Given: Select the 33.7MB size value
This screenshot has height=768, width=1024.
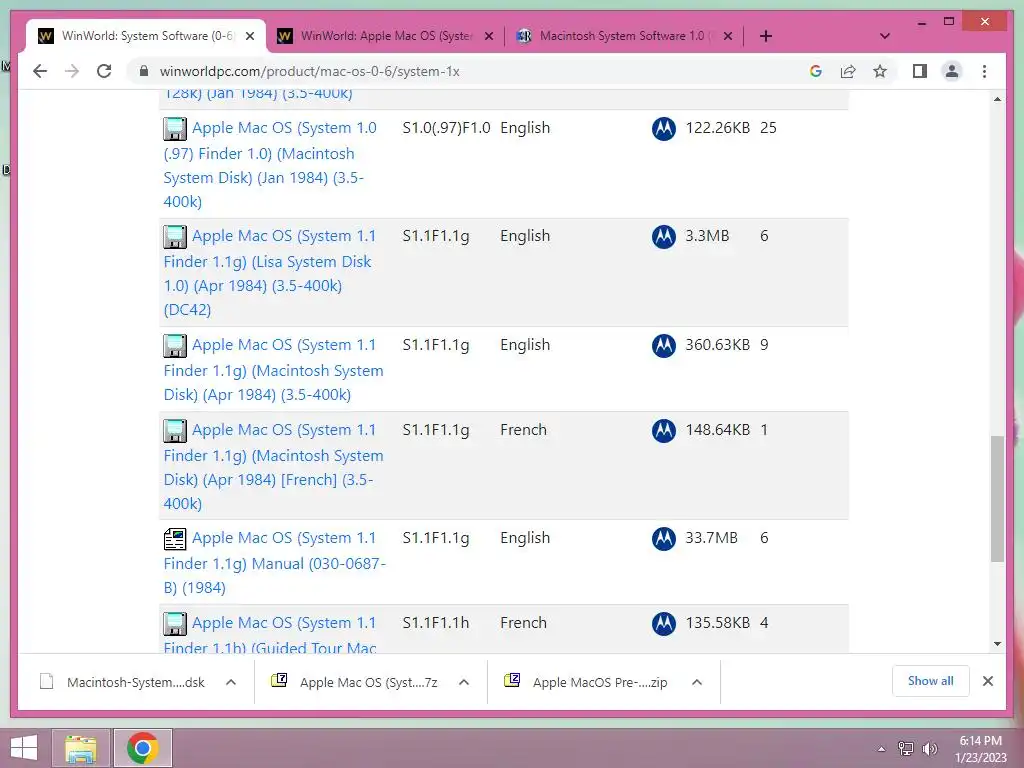Looking at the screenshot, I should coord(711,538).
